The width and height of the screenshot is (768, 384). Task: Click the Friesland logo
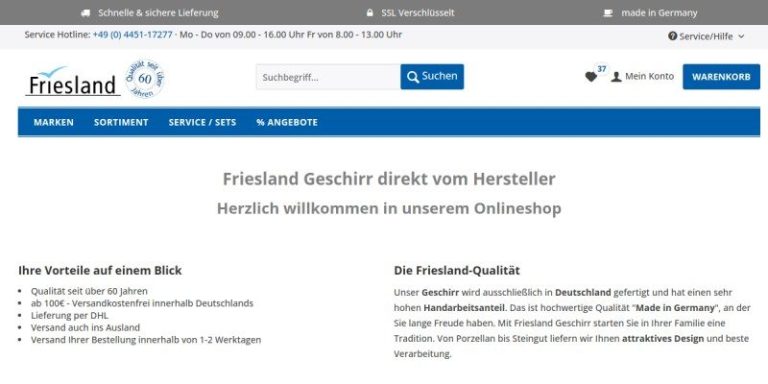72,81
